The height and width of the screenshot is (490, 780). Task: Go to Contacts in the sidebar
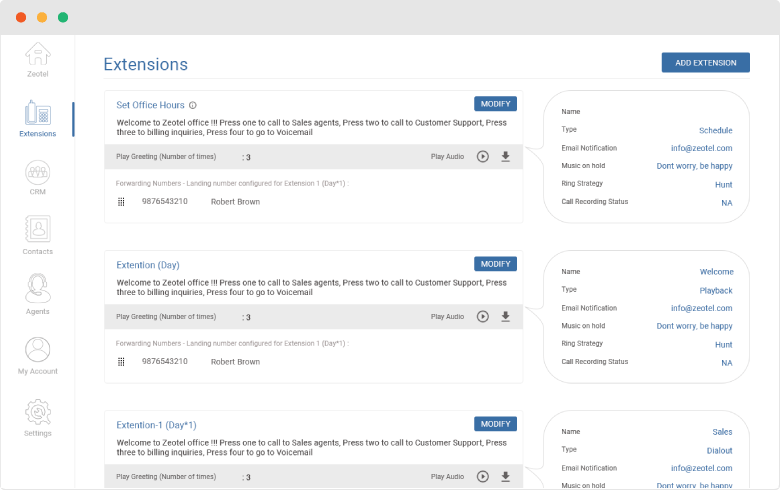[x=37, y=231]
